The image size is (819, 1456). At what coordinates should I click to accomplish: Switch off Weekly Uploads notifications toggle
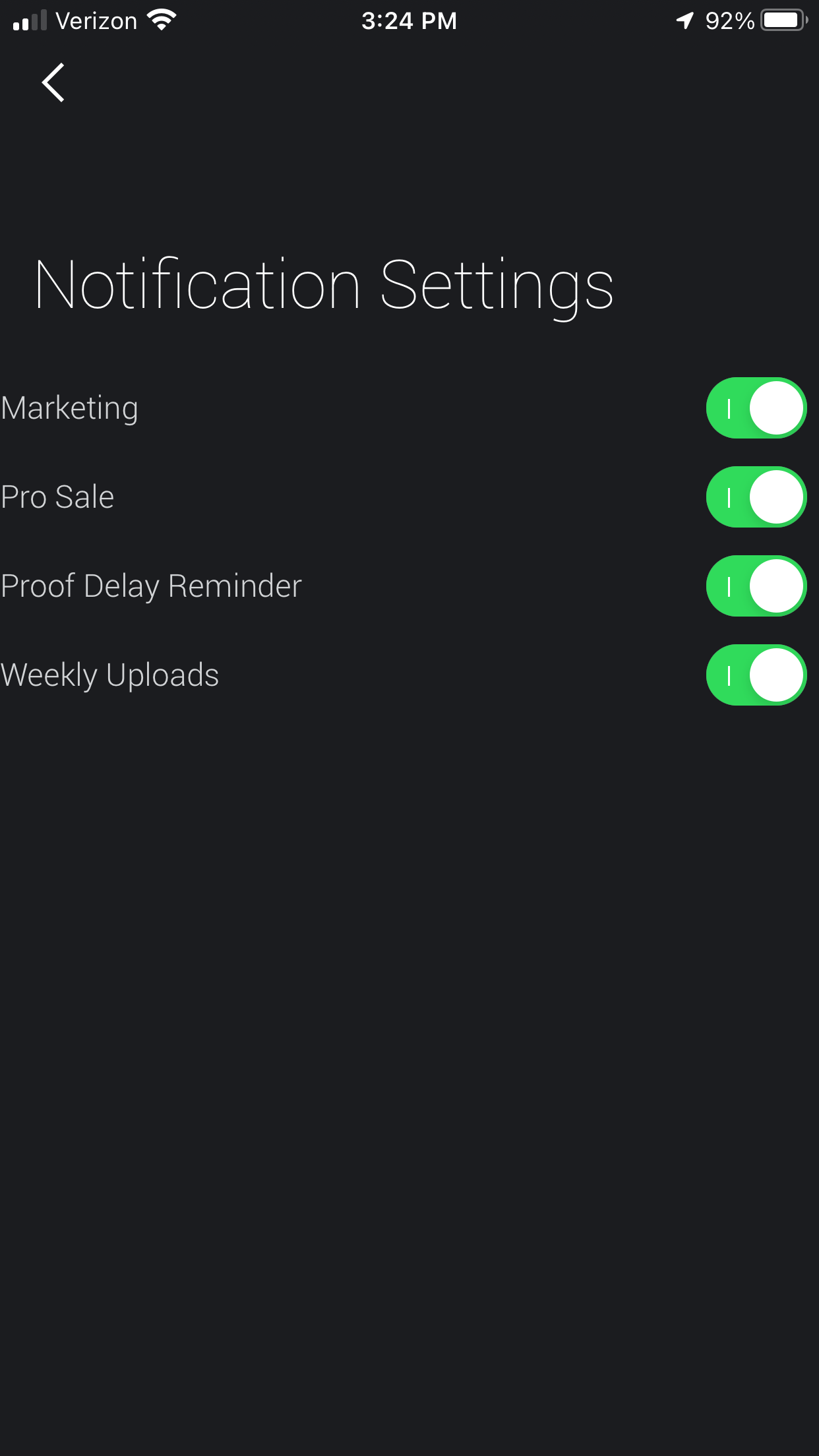click(756, 675)
